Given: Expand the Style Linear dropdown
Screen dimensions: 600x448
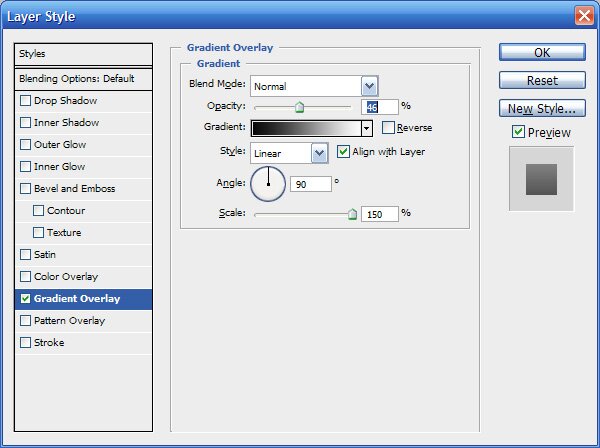Looking at the screenshot, I should click(x=320, y=153).
